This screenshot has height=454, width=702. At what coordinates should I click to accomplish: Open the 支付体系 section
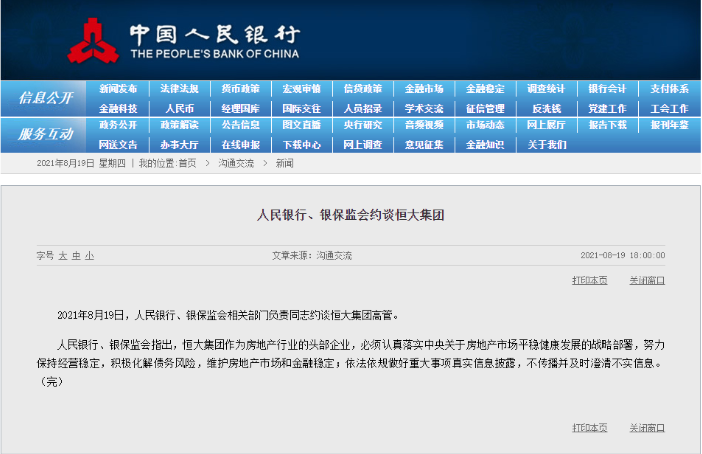(669, 89)
